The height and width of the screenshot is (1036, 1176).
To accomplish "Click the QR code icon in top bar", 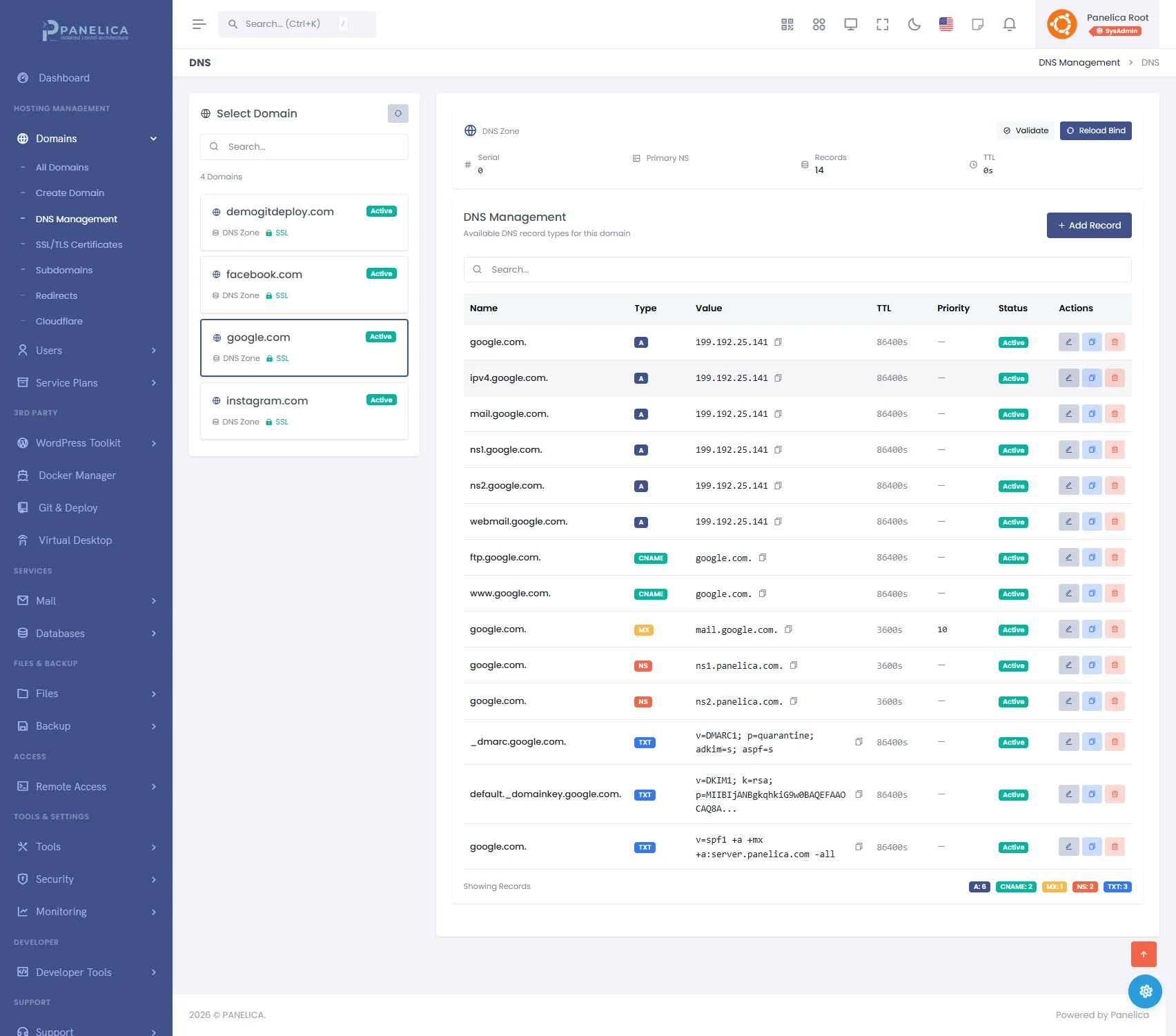I will pyautogui.click(x=787, y=25).
